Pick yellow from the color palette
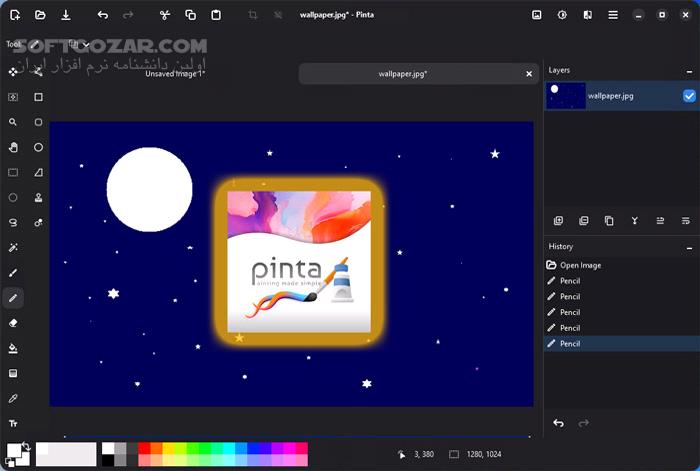 168,448
